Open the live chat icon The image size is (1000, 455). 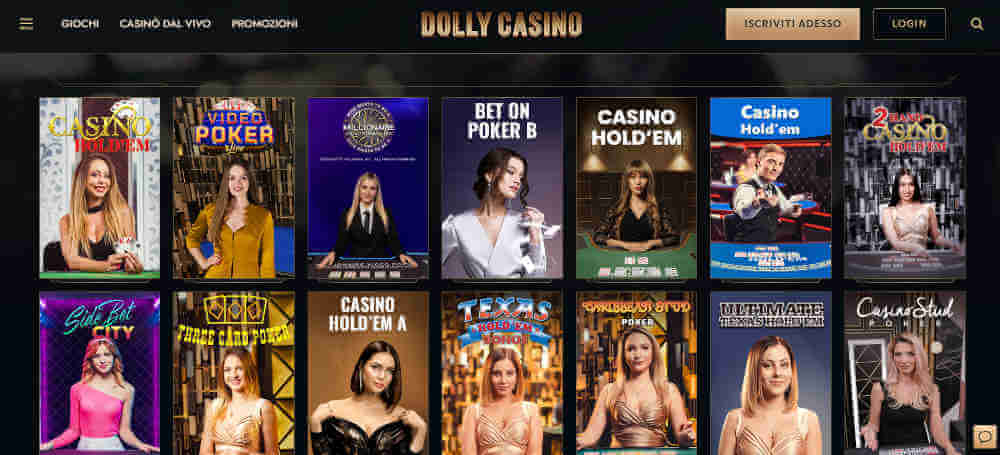click(x=985, y=436)
